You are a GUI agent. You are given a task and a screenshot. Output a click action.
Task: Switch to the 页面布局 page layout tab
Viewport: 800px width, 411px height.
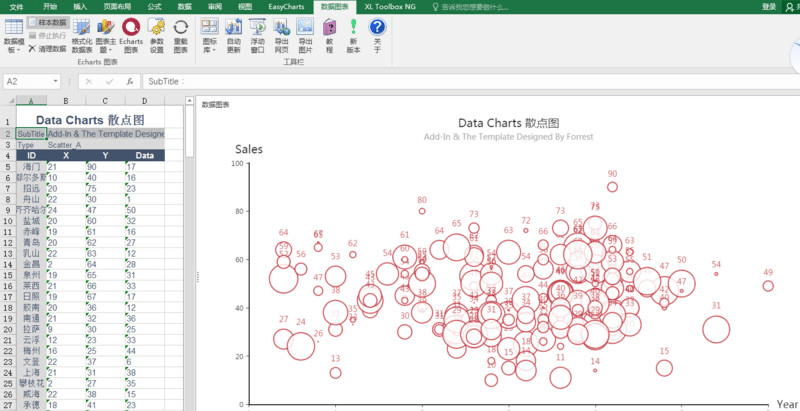[117, 7]
